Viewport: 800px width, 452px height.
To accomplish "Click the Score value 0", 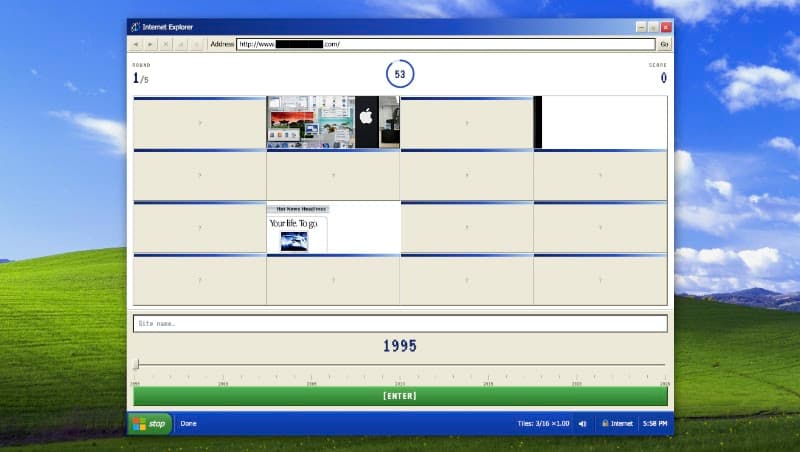I will click(663, 78).
